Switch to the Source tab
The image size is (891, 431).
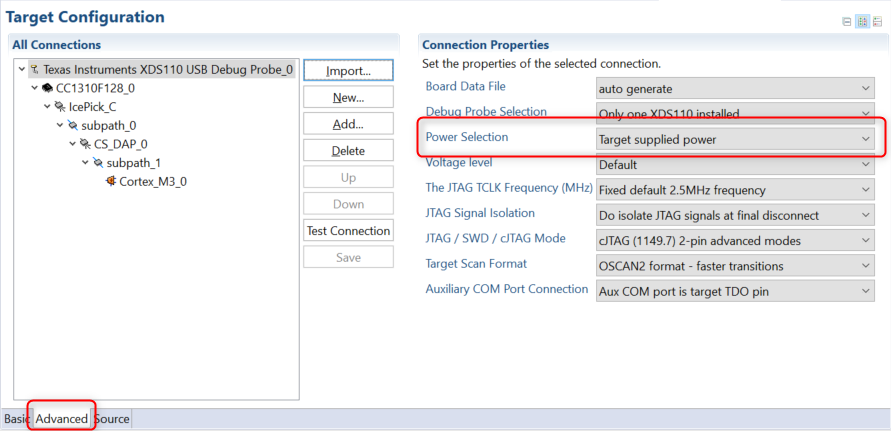pos(111,419)
